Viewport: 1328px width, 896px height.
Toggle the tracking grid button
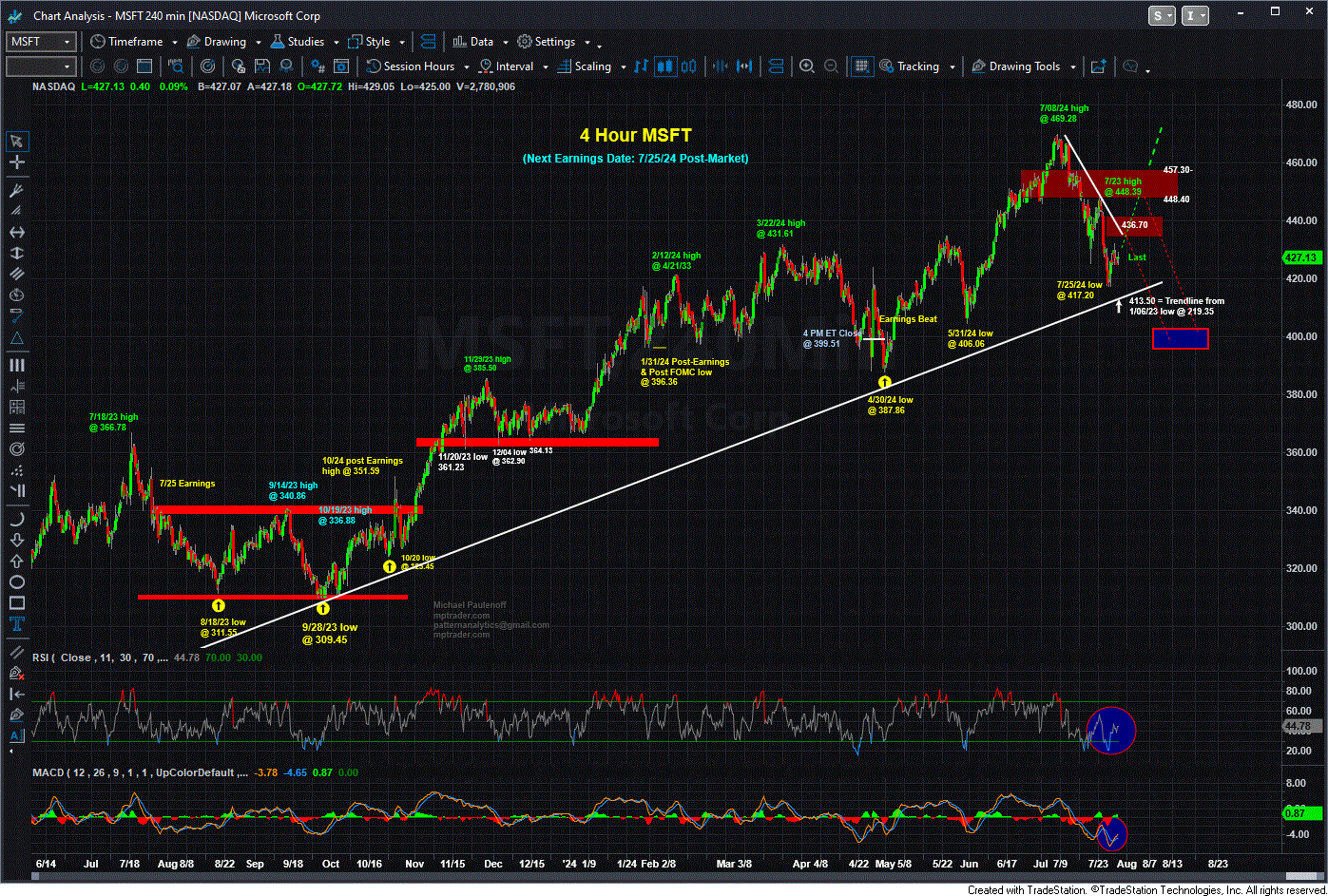click(x=862, y=67)
